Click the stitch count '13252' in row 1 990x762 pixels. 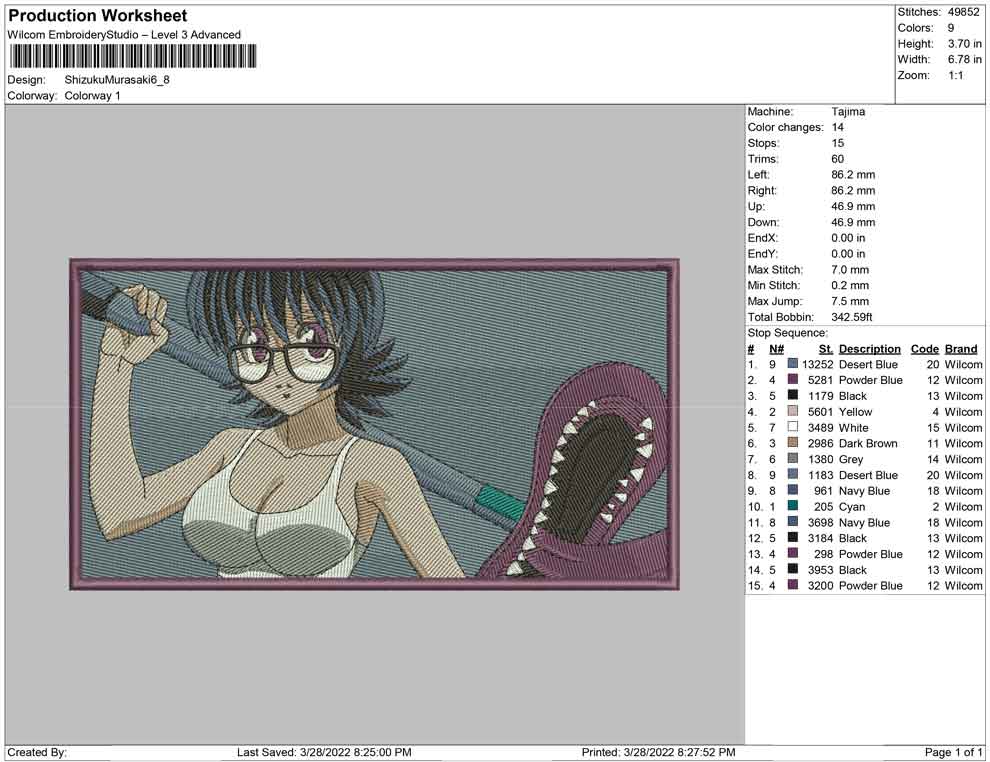click(818, 364)
